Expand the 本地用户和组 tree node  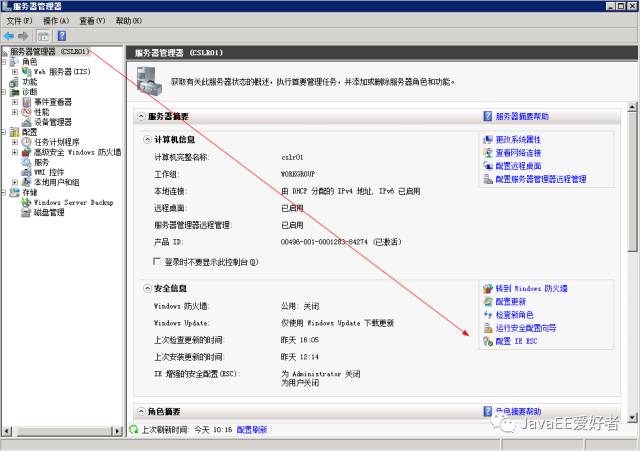(x=15, y=182)
